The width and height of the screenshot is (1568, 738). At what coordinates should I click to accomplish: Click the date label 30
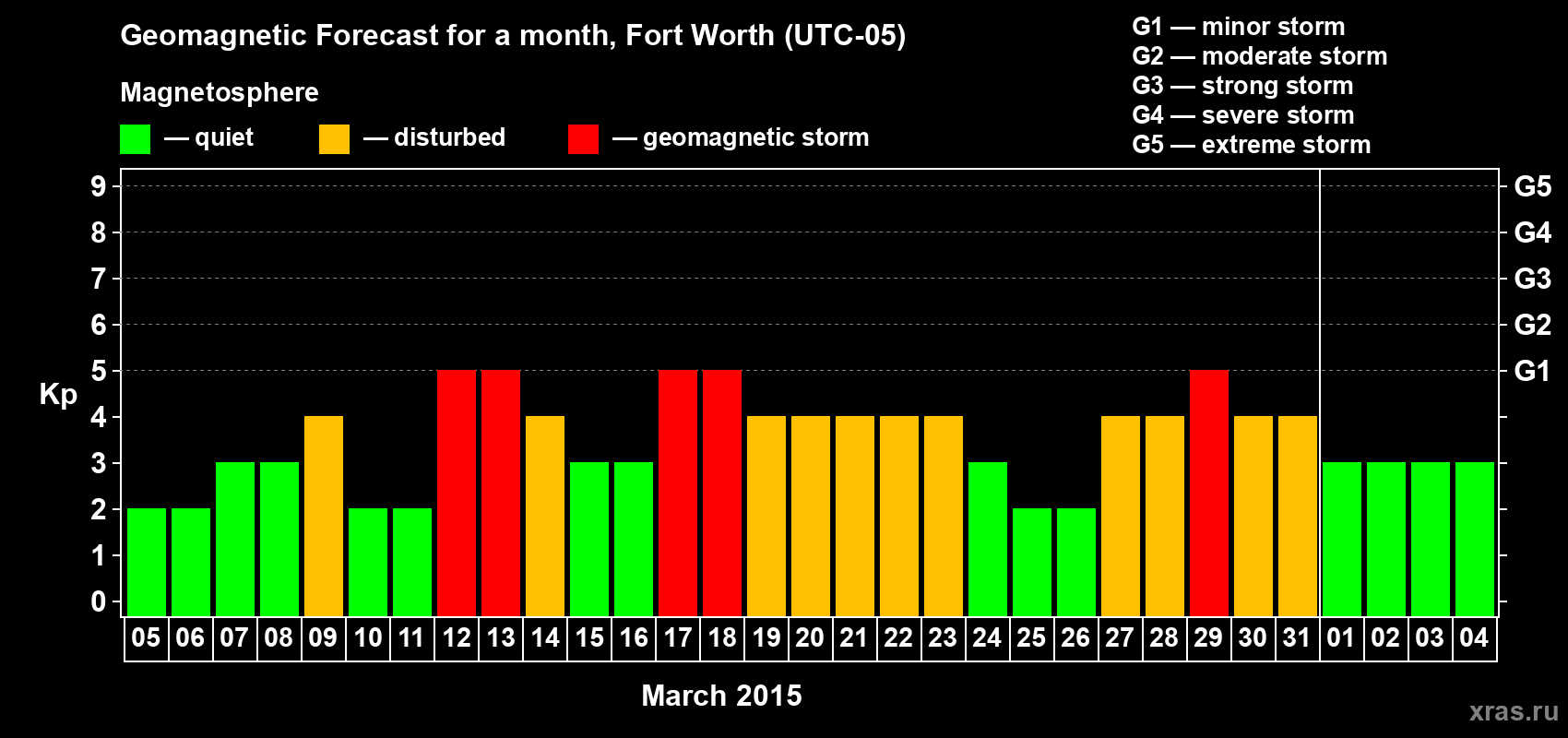pos(1253,638)
